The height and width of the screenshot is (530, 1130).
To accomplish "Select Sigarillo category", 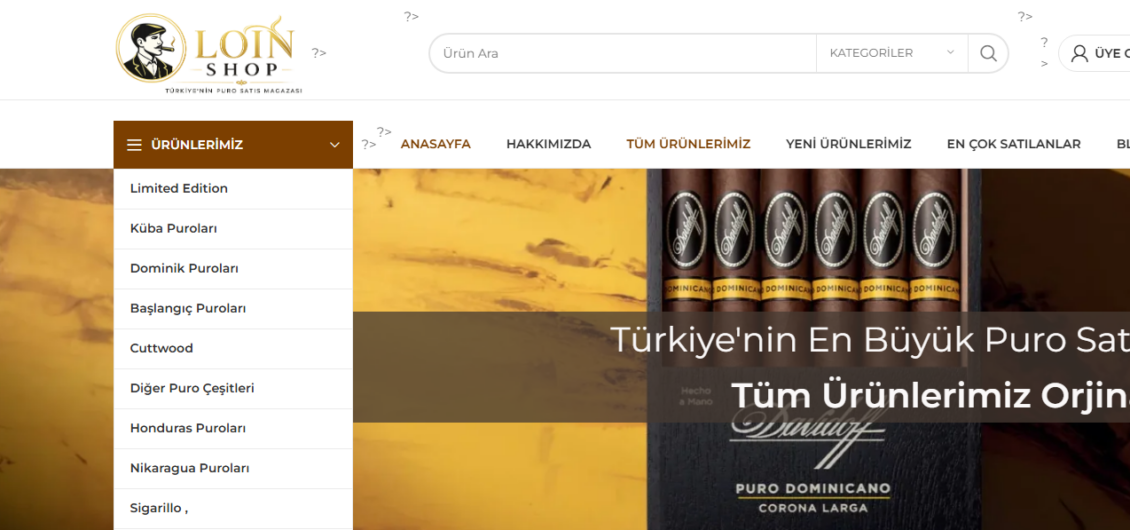I will coord(233,508).
